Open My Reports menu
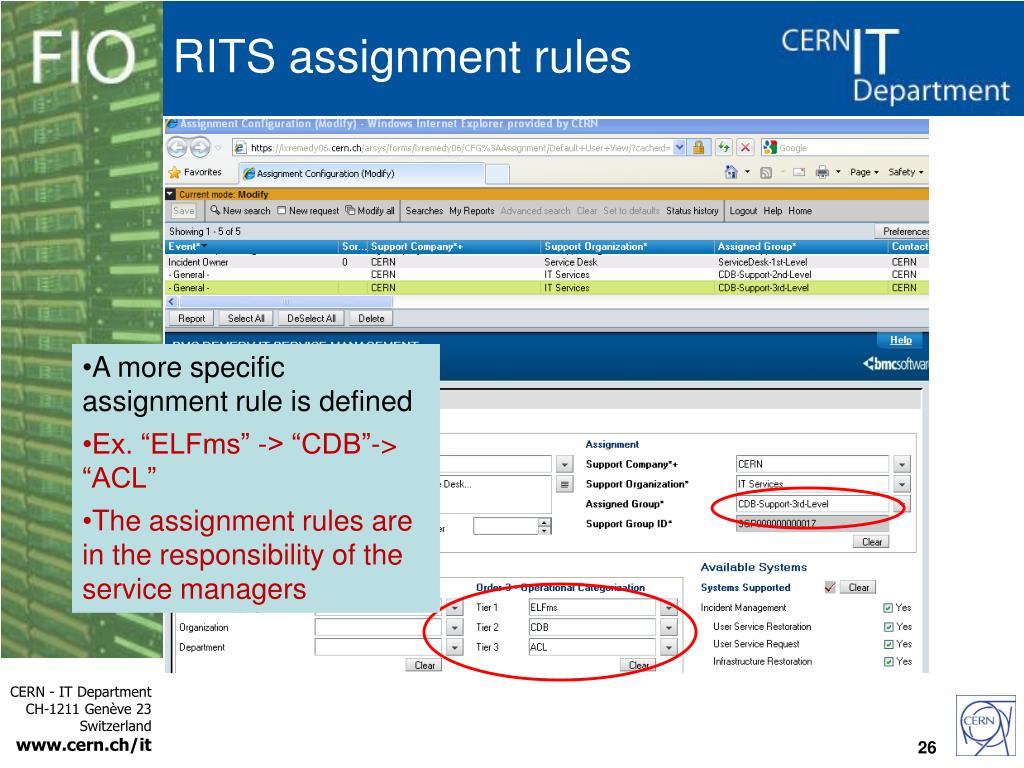The height and width of the screenshot is (768, 1024). [x=472, y=211]
